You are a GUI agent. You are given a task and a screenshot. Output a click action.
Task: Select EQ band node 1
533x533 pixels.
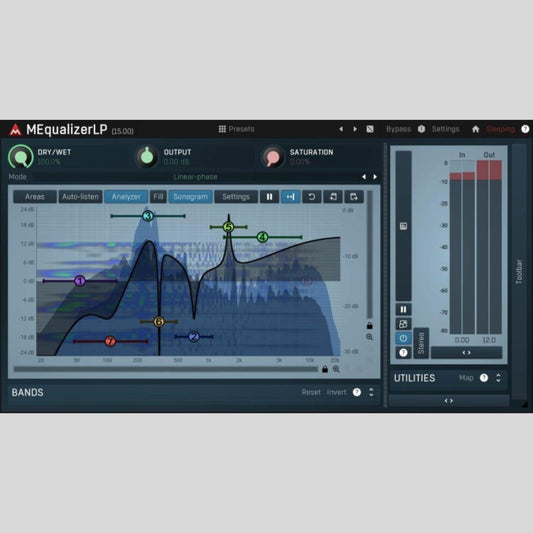click(x=80, y=281)
